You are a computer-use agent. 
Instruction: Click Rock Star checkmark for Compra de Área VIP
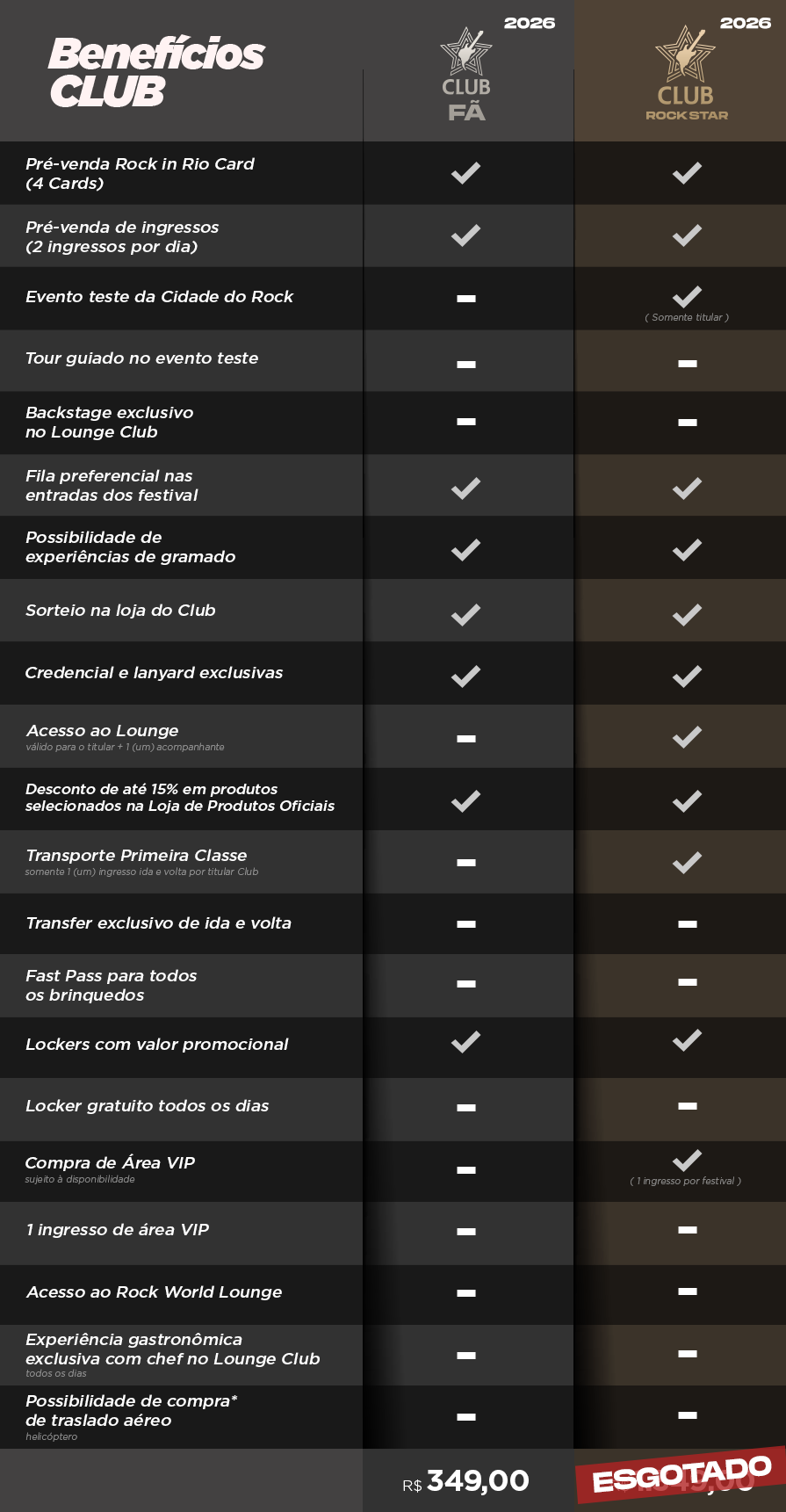[x=687, y=1161]
